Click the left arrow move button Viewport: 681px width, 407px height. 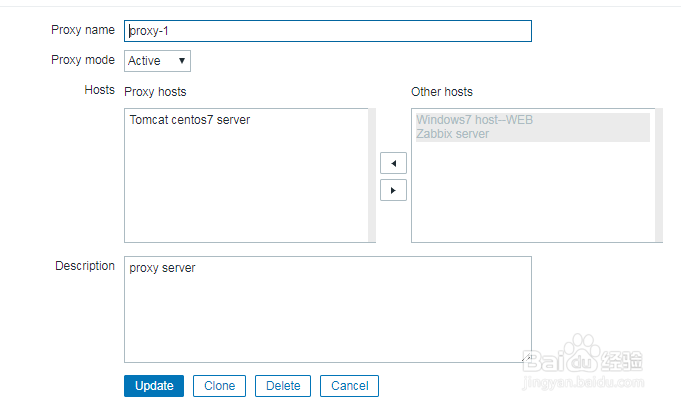click(x=393, y=163)
